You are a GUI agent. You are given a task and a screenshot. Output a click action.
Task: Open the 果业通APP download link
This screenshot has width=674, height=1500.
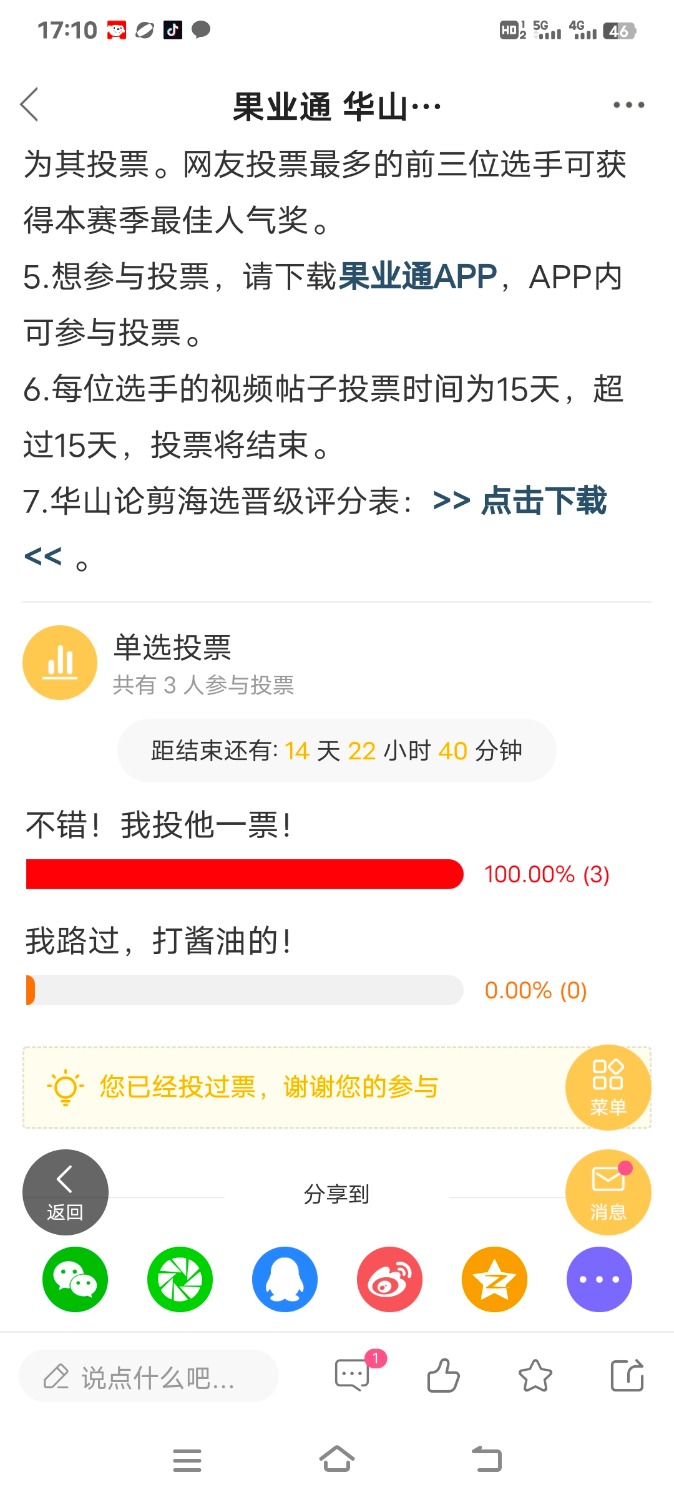[x=418, y=277]
